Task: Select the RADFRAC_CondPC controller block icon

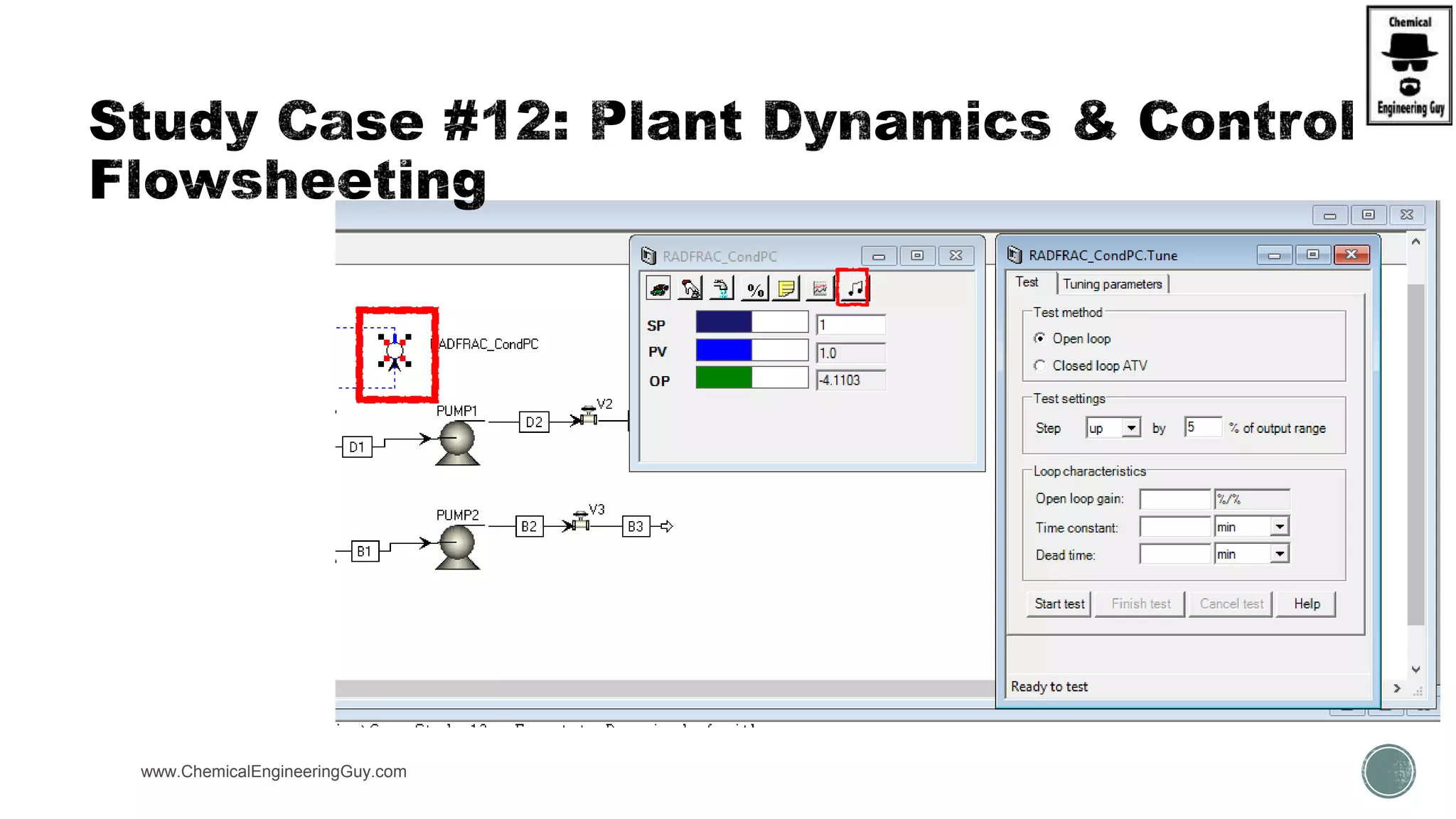Action: [395, 351]
